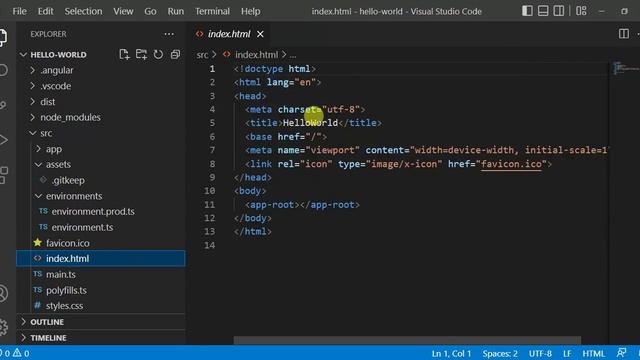Toggle the secondary side bar layout icon

coord(559,11)
